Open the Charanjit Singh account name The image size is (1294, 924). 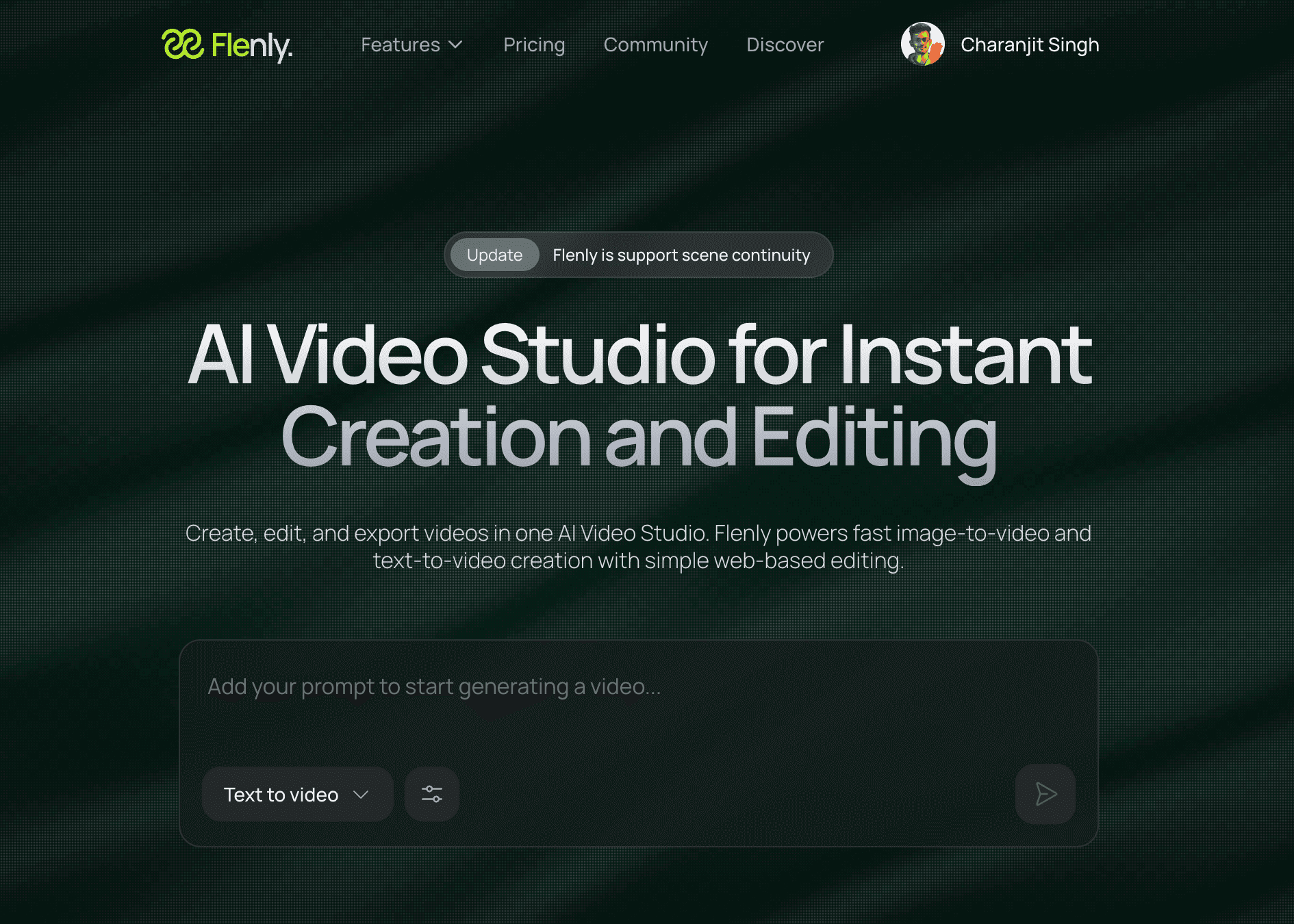[x=1029, y=45]
